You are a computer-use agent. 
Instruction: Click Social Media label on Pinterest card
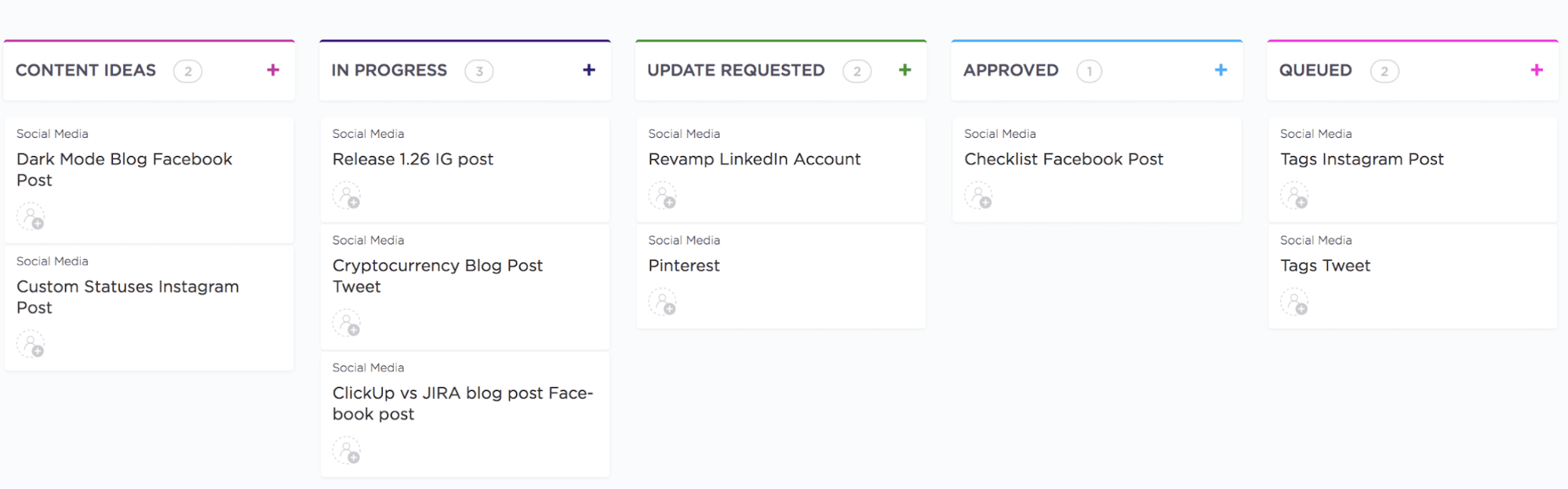pos(684,241)
